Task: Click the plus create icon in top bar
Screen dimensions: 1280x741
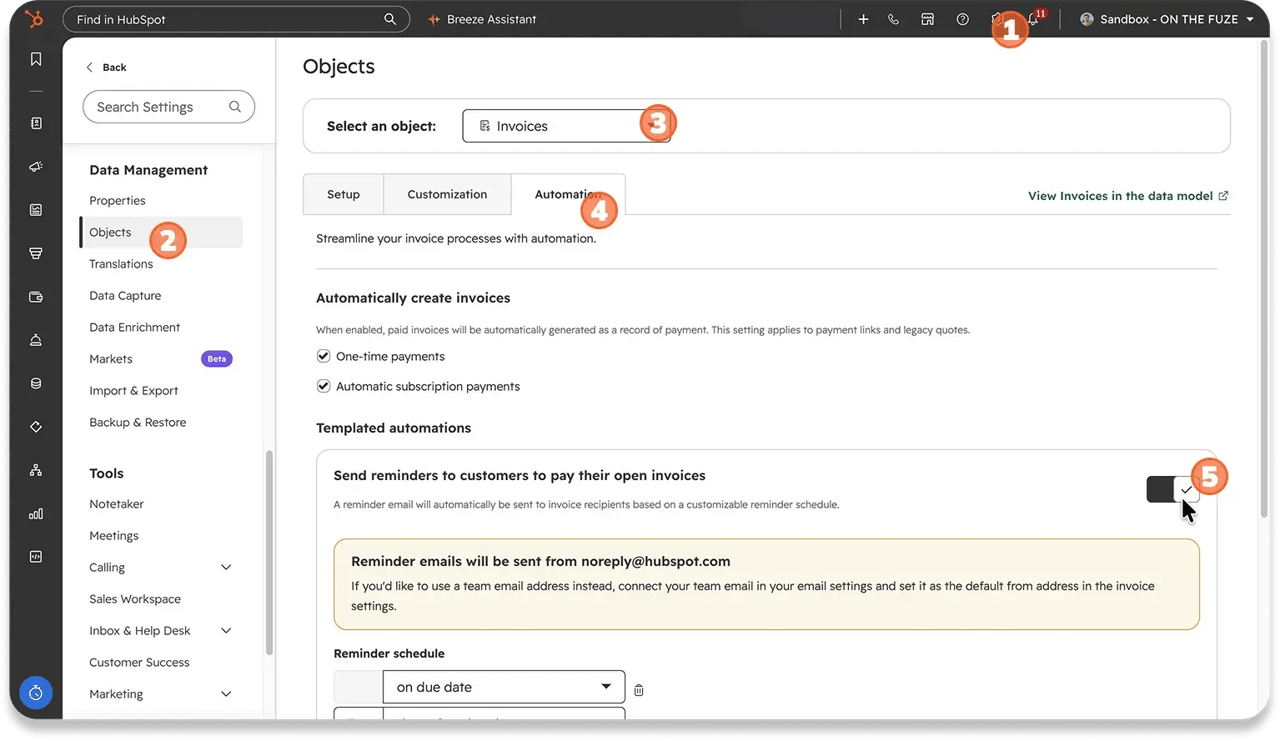Action: (x=863, y=19)
